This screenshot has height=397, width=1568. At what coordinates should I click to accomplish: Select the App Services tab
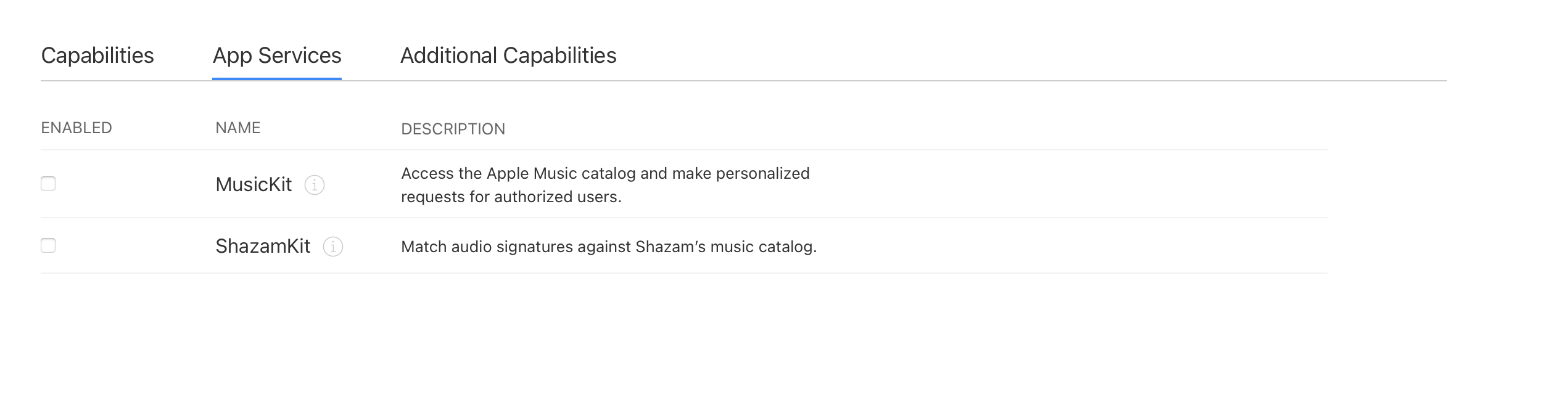[x=277, y=55]
